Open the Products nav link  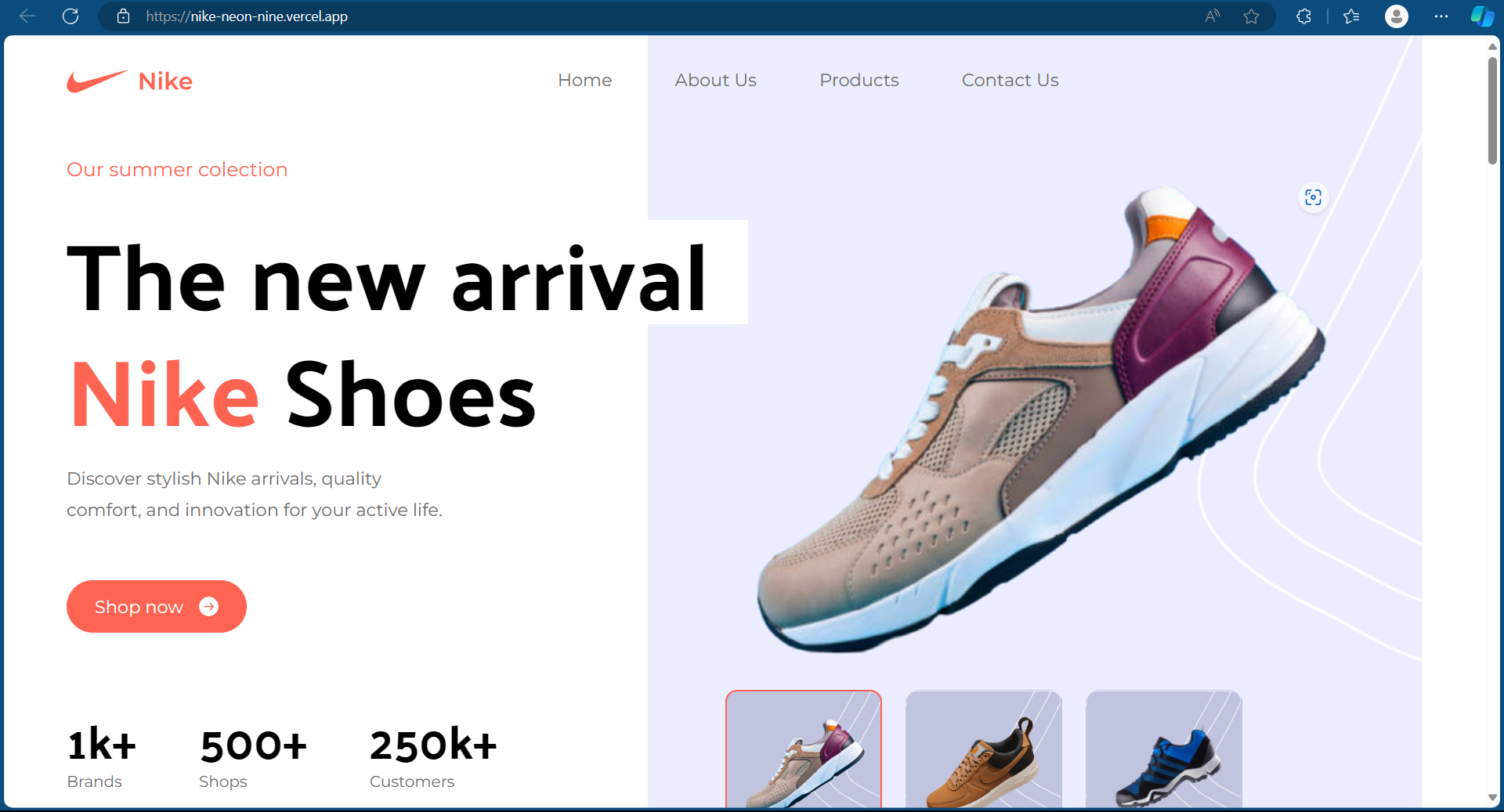point(859,80)
